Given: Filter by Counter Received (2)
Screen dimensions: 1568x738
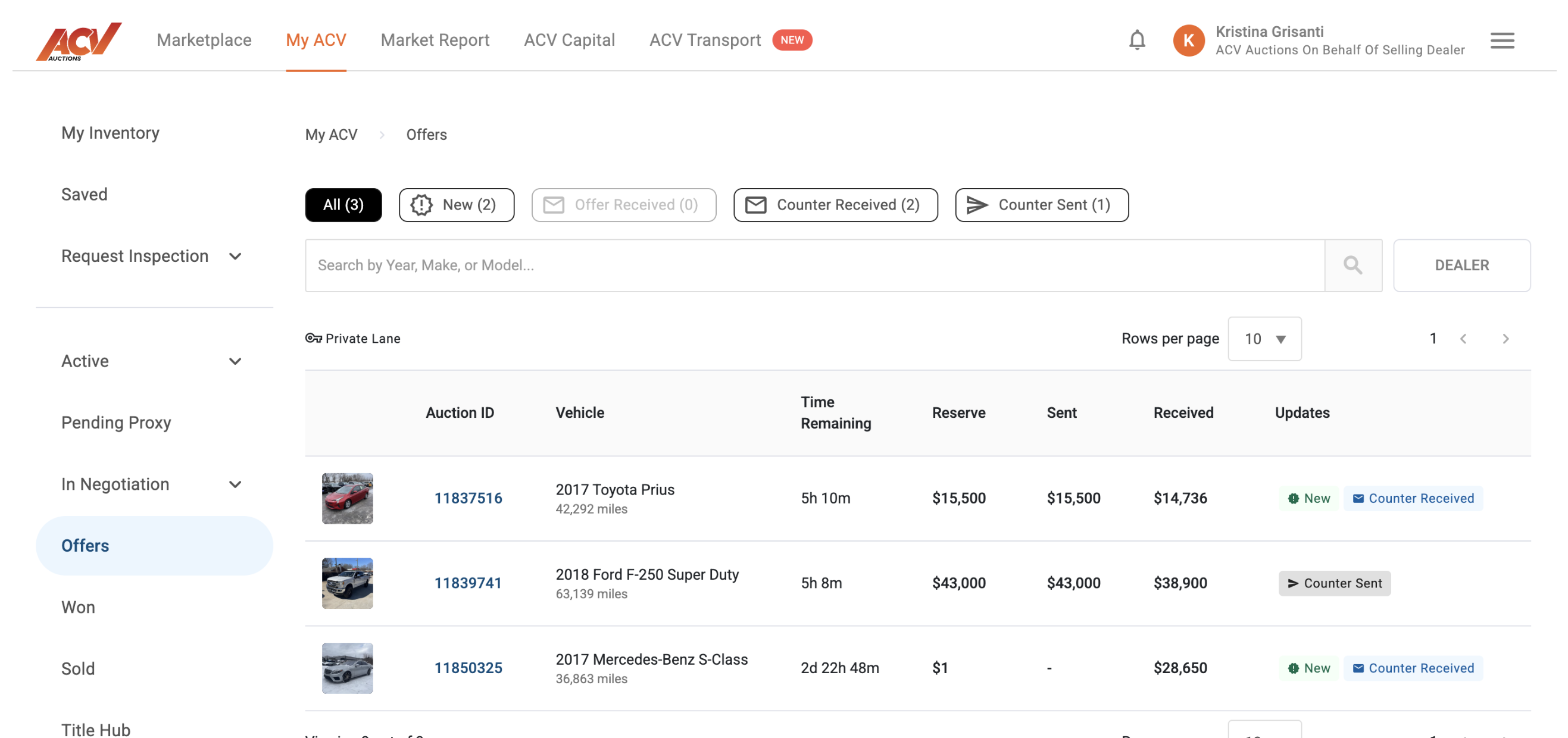Looking at the screenshot, I should click(x=835, y=204).
